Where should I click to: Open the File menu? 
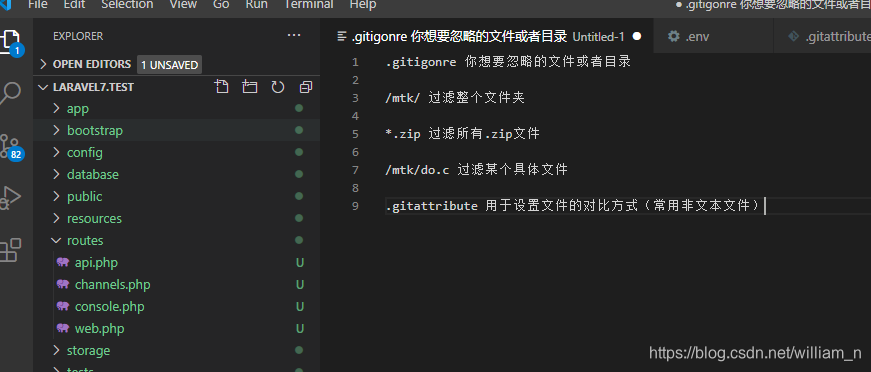(37, 5)
